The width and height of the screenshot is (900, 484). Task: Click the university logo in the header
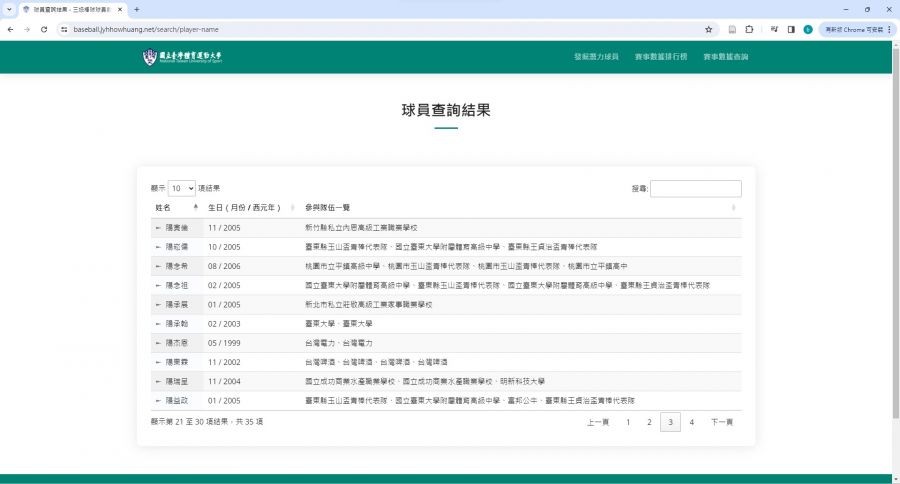(184, 57)
